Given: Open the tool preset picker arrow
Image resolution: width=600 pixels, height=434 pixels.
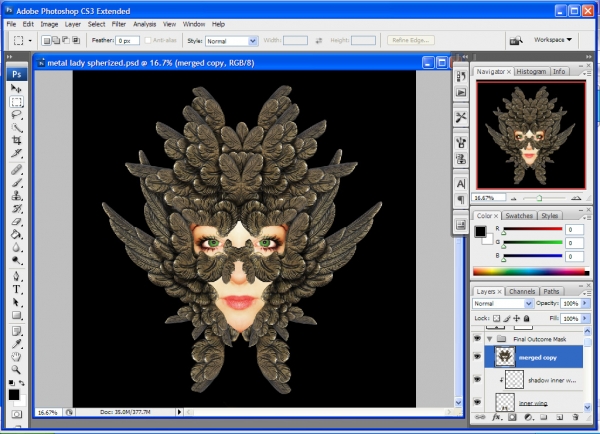Looking at the screenshot, I should [30, 41].
